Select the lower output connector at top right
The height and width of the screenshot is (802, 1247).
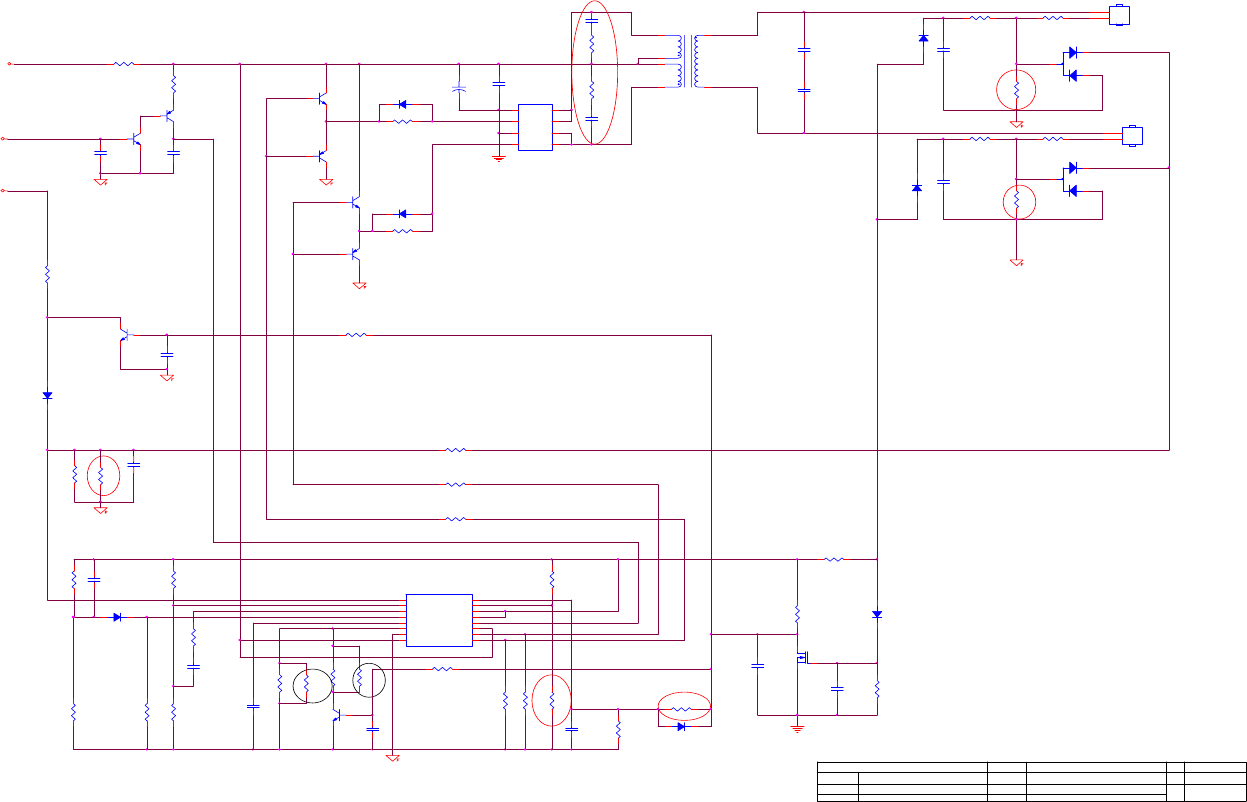tap(1132, 136)
